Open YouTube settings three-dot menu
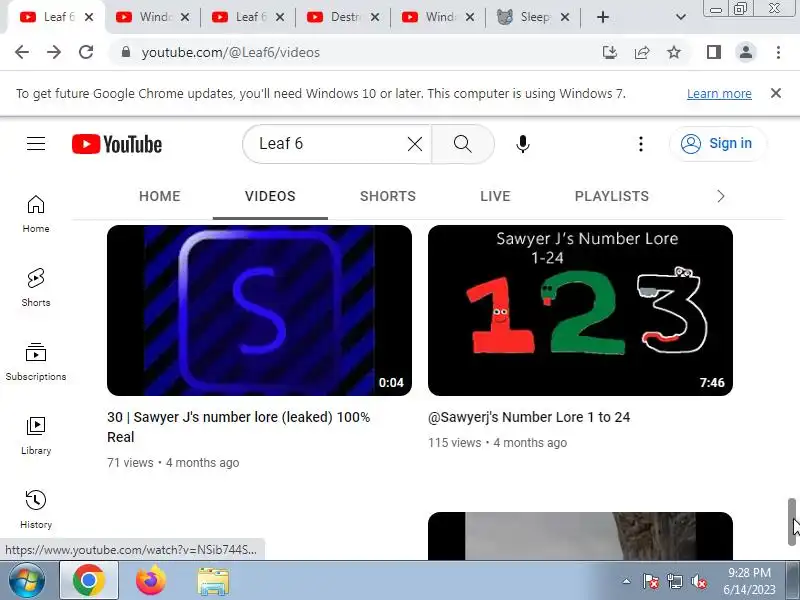Viewport: 800px width, 600px height. 641,144
